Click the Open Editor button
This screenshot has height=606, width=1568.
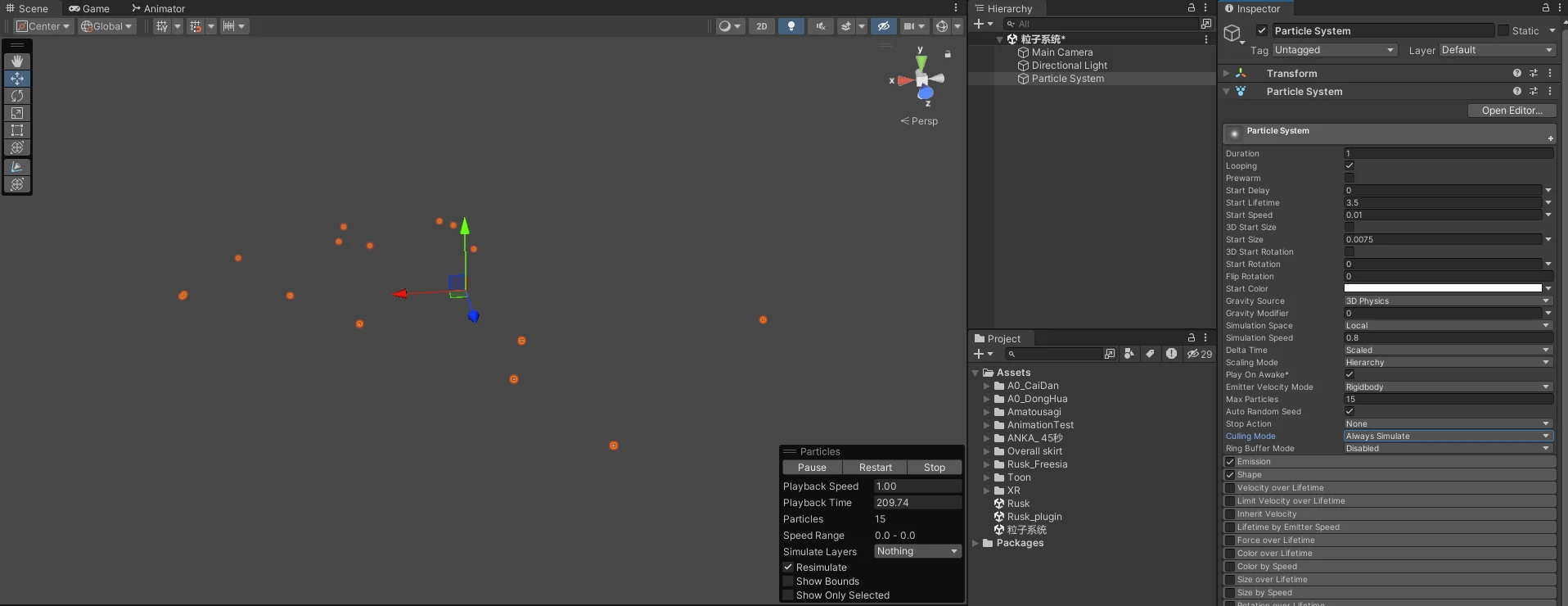pyautogui.click(x=1511, y=111)
